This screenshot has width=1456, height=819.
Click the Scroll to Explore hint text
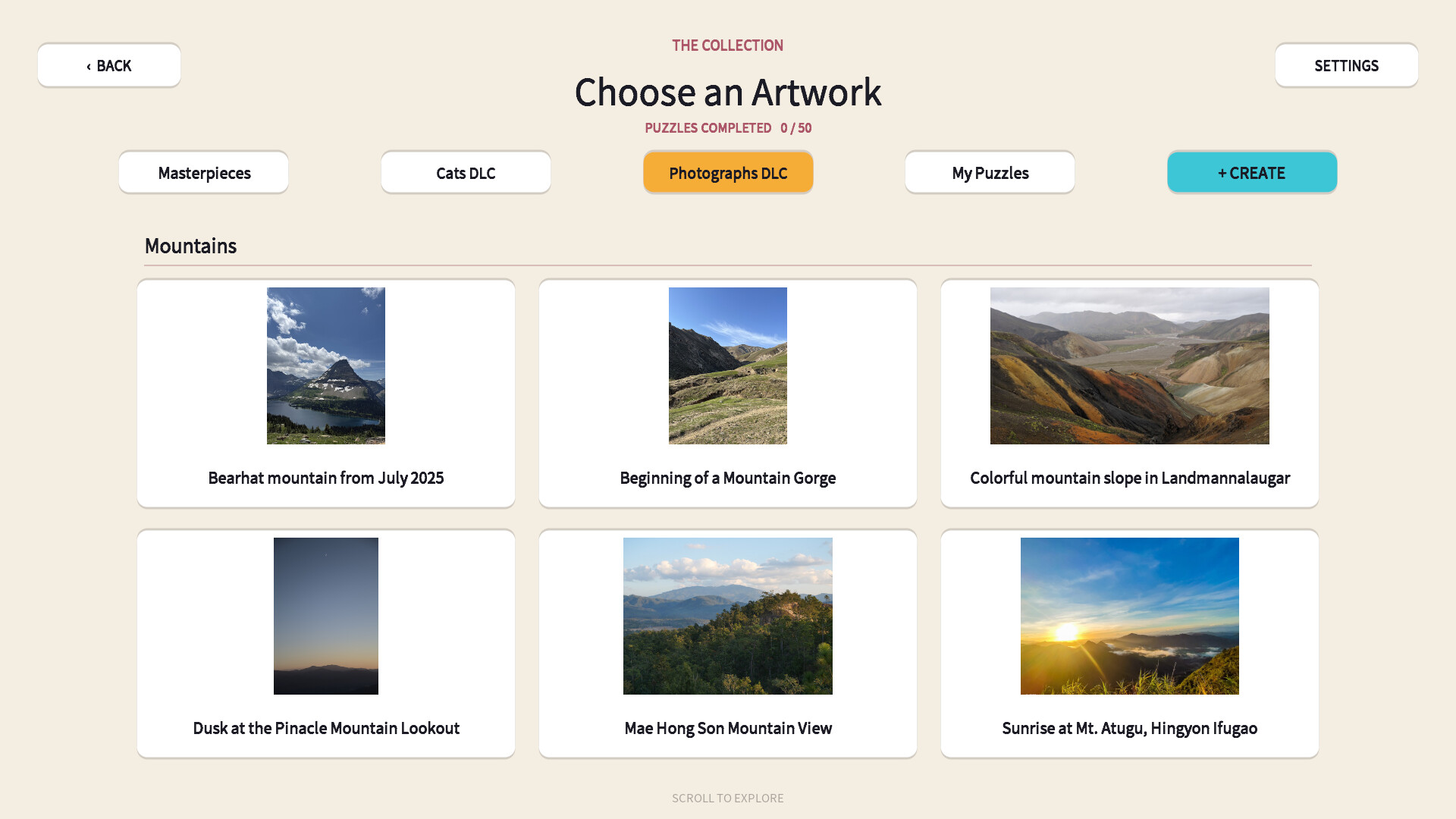[x=728, y=798]
